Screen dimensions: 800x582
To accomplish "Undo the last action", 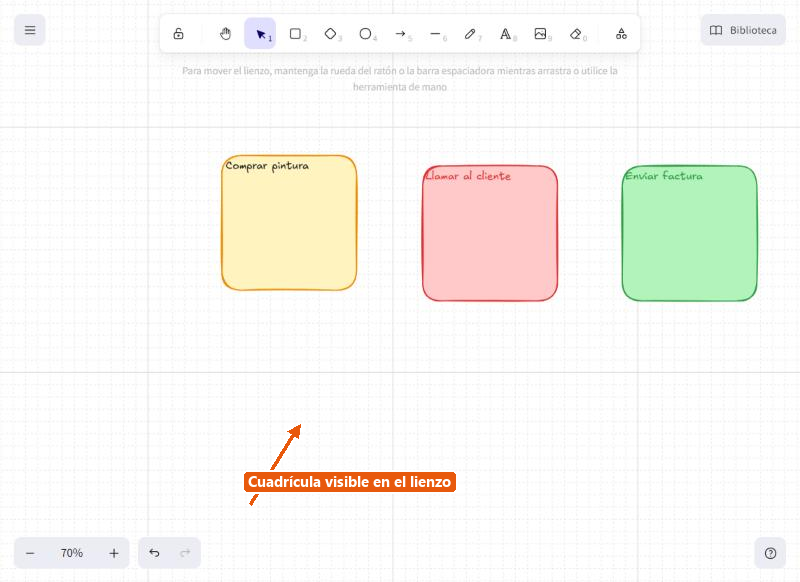I will click(x=154, y=553).
